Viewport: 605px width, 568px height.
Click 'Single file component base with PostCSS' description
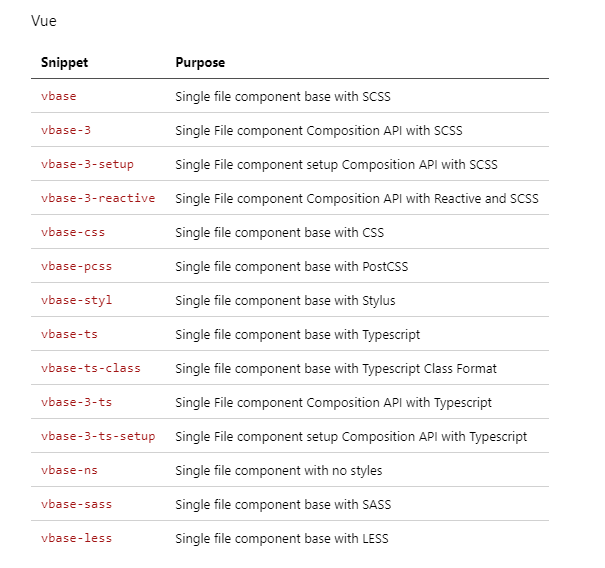[292, 267]
